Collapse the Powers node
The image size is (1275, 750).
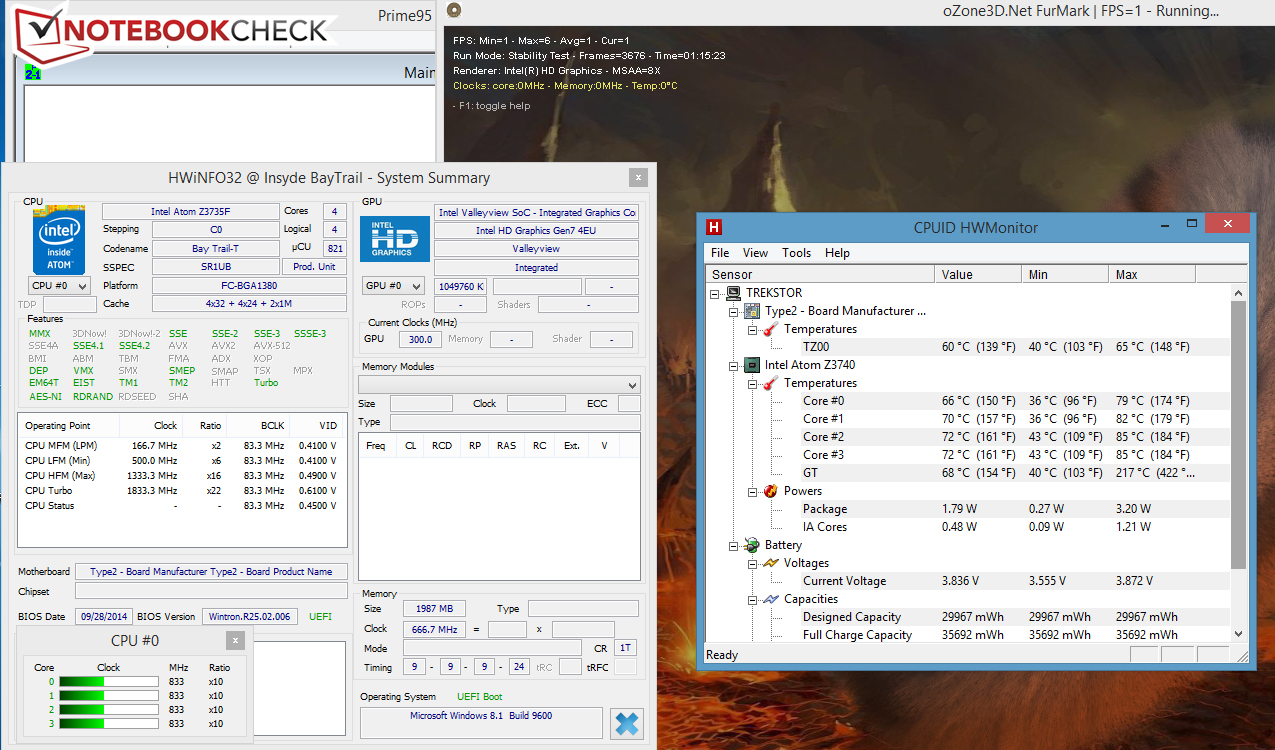(751, 492)
